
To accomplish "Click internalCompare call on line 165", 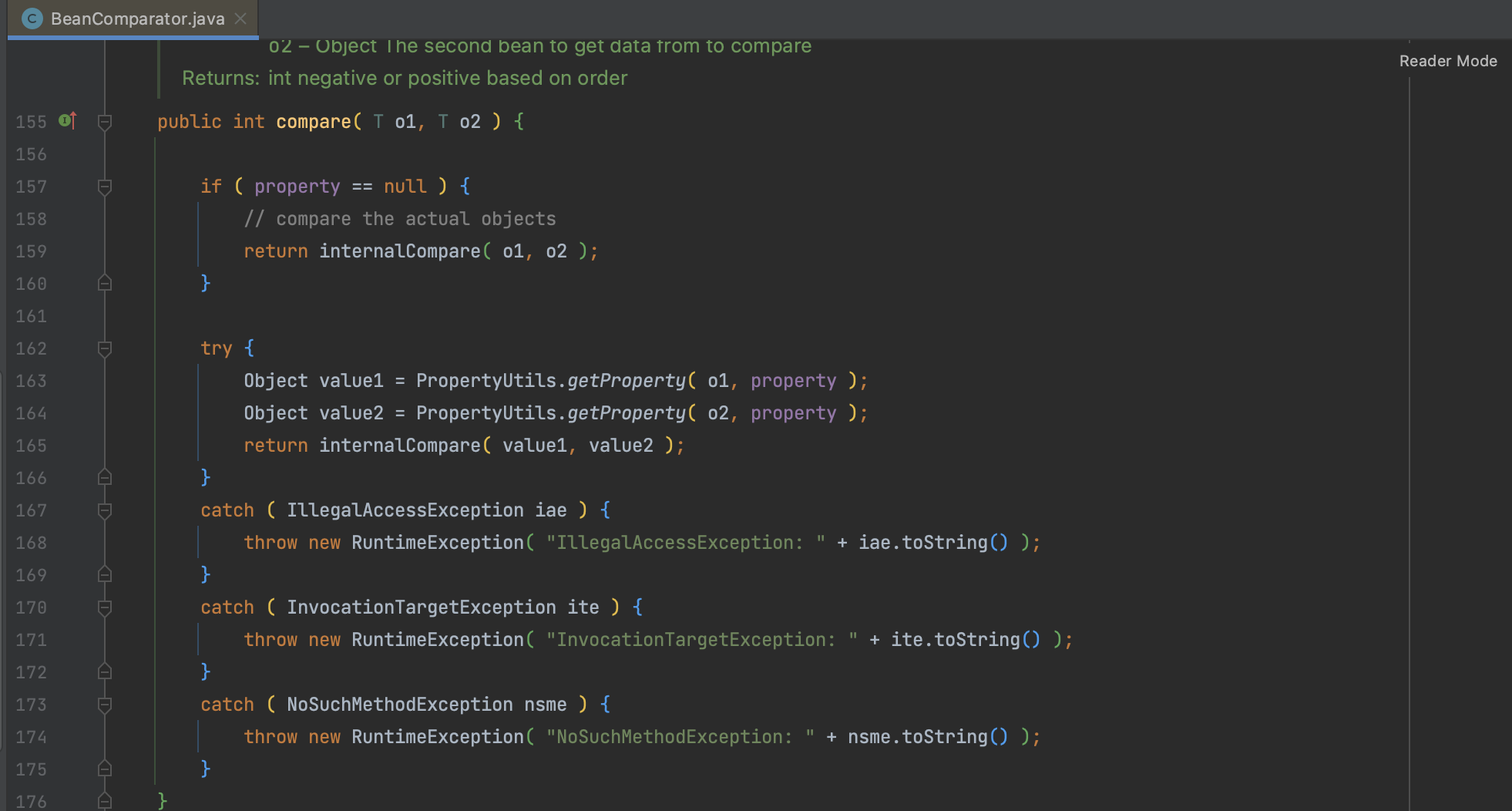I will click(400, 446).
